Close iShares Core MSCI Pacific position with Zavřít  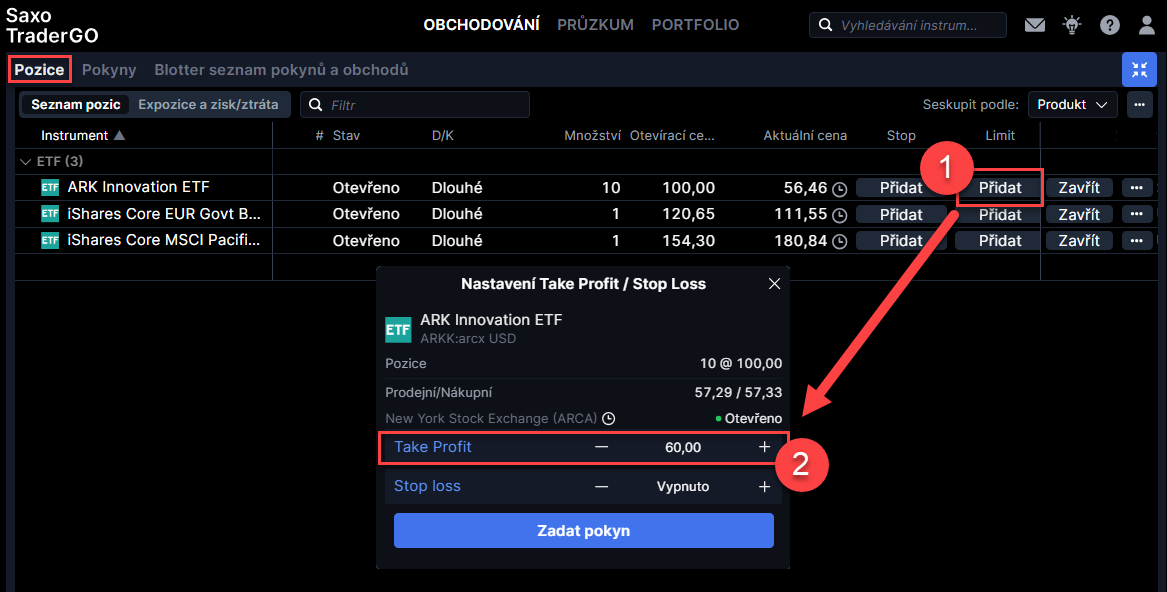(x=1079, y=241)
